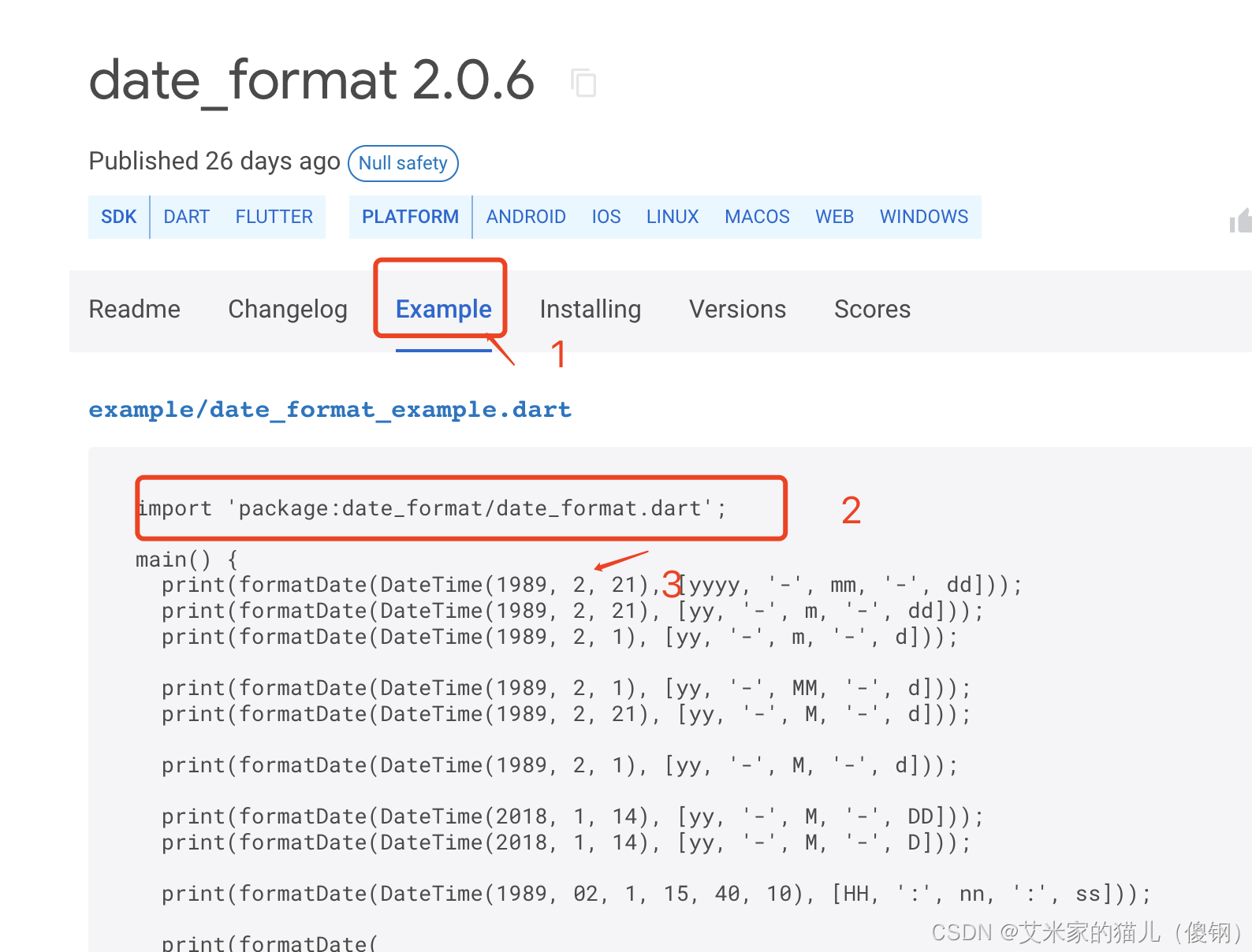This screenshot has width=1252, height=952.
Task: Click the DART SDK tag
Action: 187,217
